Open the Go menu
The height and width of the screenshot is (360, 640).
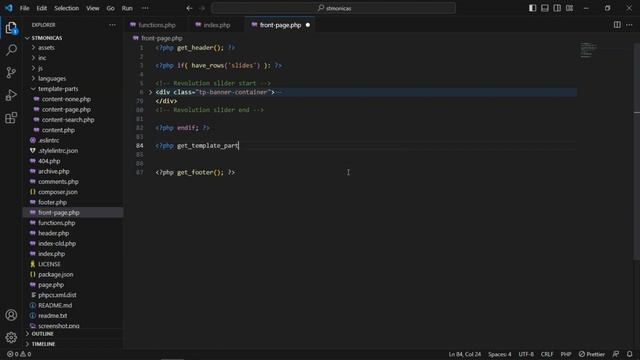[x=111, y=8]
